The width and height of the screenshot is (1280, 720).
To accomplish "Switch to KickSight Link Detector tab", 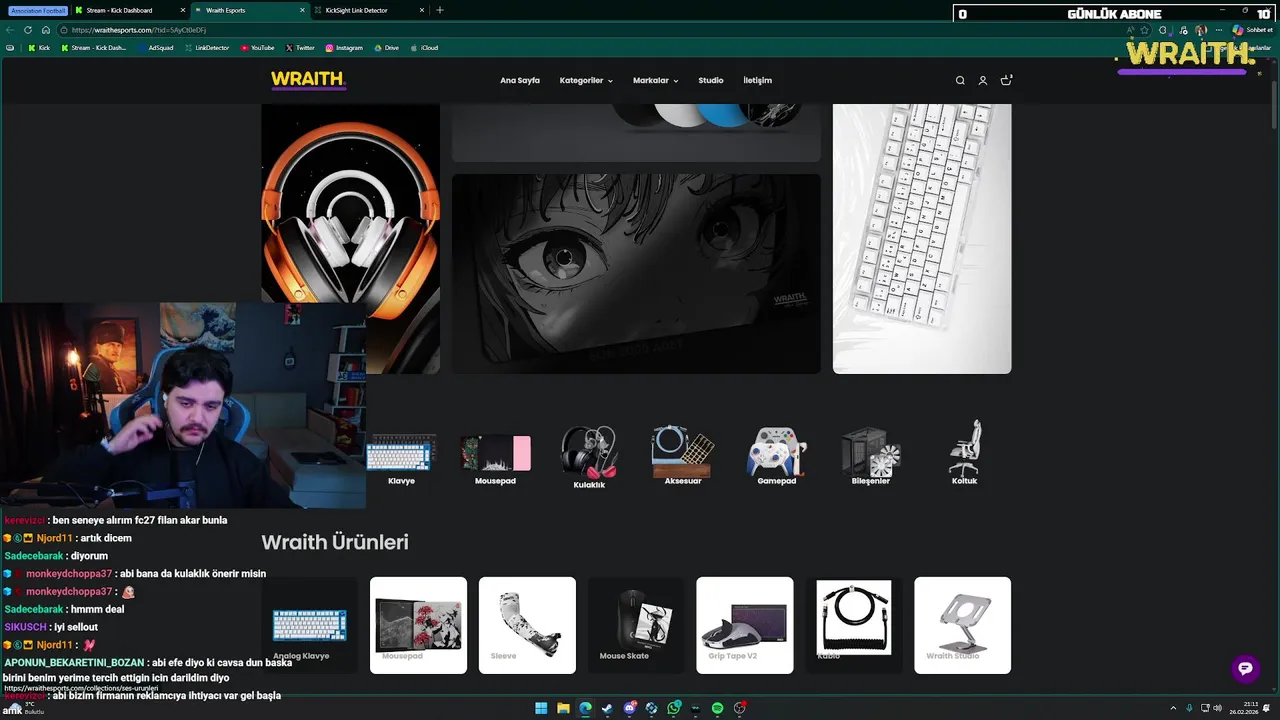I will 368,10.
